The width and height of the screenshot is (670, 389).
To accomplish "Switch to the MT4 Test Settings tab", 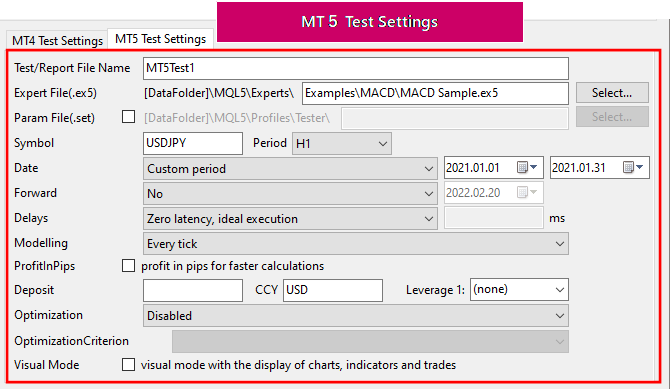I will pyautogui.click(x=57, y=41).
